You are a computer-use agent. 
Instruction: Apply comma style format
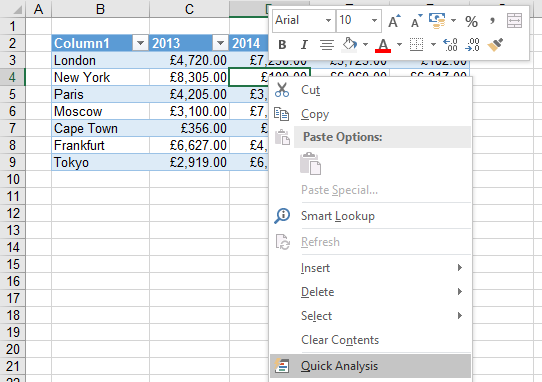tap(492, 21)
